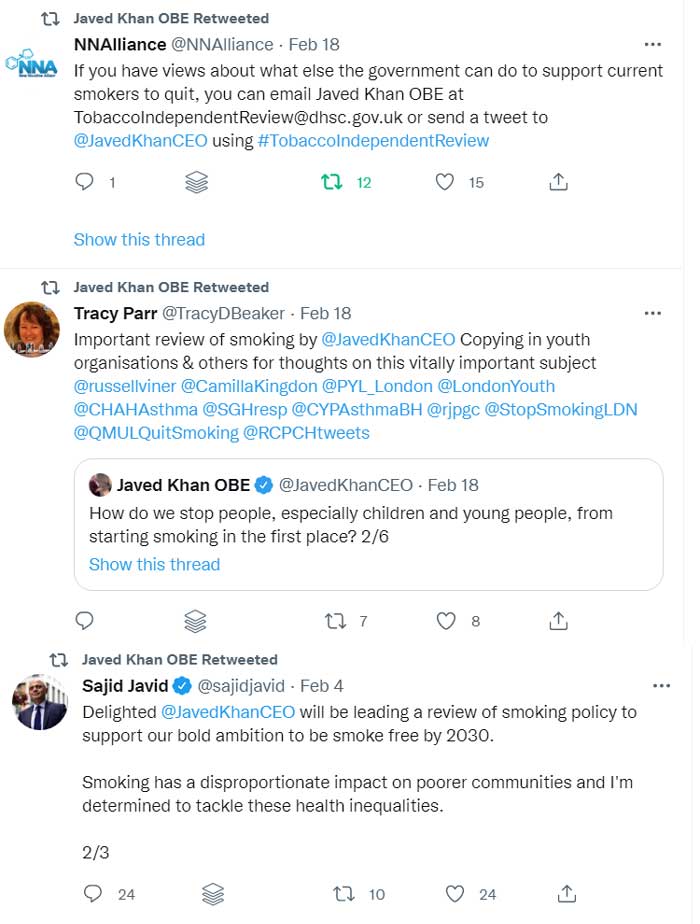700x924 pixels.
Task: Open more options on Tracy Parr tweet
Action: click(653, 313)
